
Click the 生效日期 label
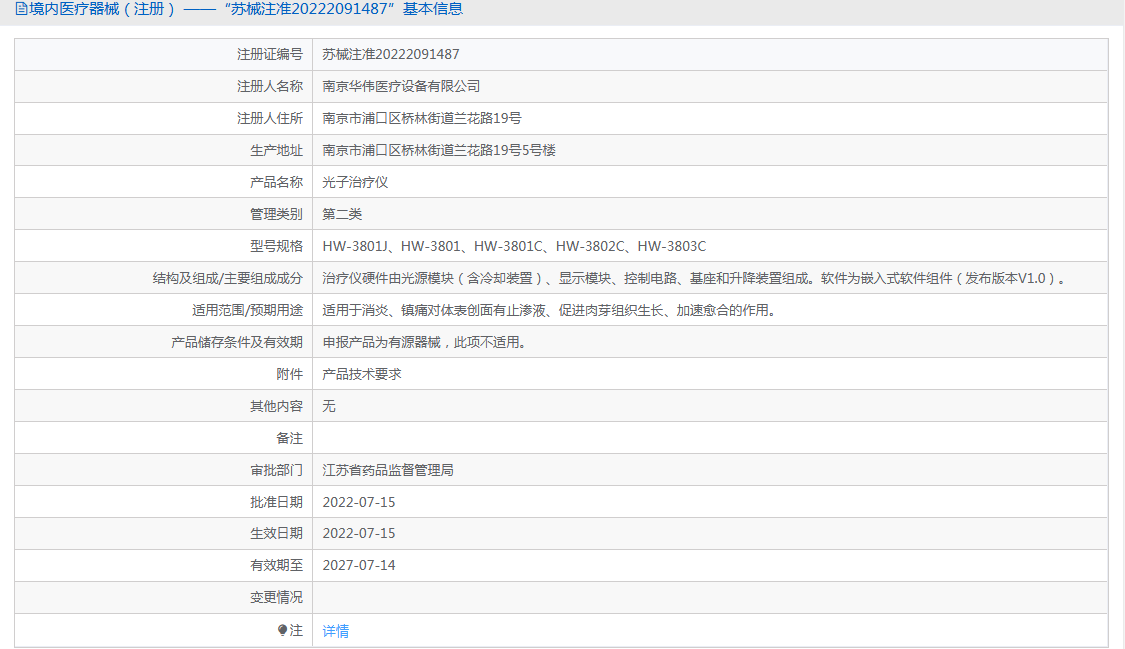(x=276, y=534)
